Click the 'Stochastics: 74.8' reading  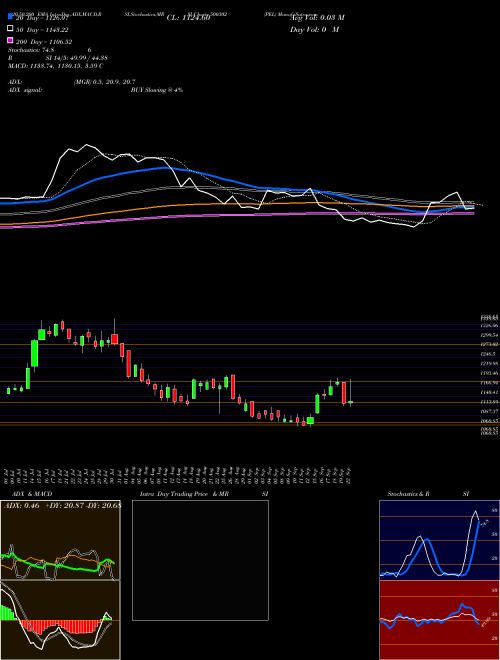coord(31,50)
